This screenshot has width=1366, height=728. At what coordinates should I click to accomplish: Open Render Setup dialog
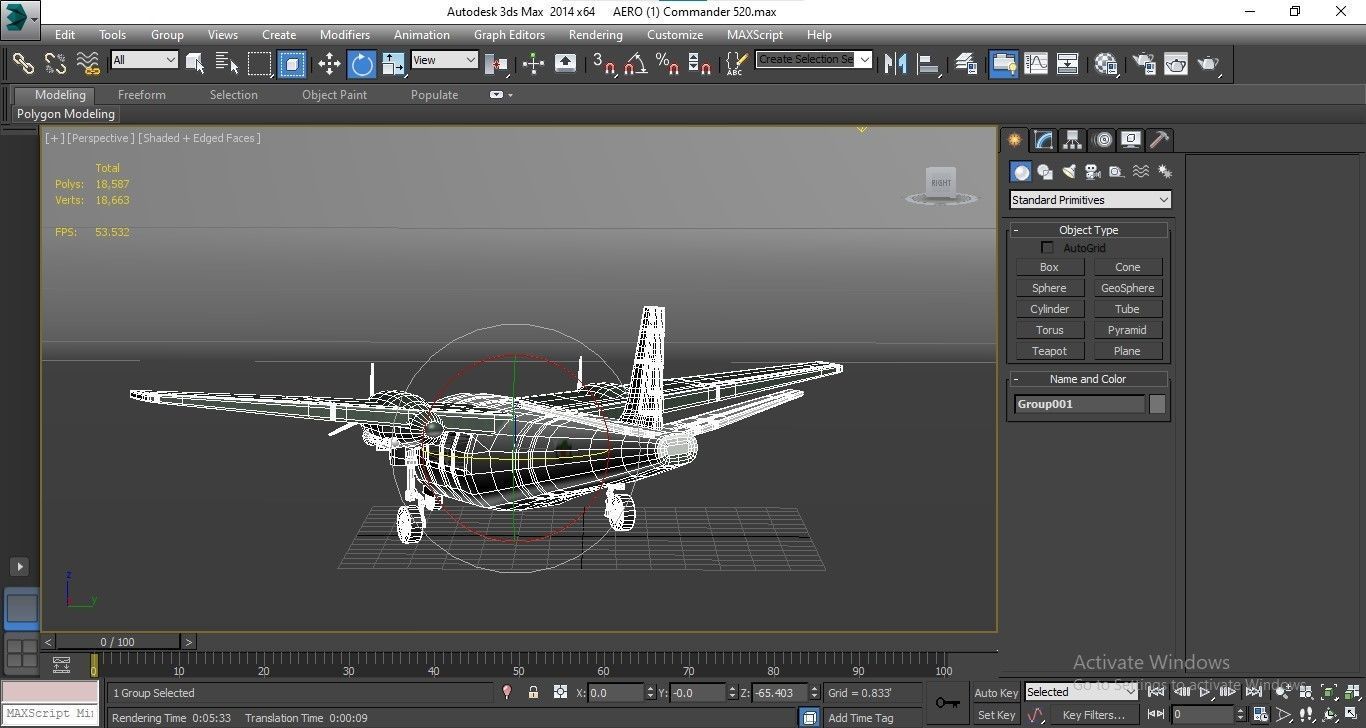pos(1143,64)
